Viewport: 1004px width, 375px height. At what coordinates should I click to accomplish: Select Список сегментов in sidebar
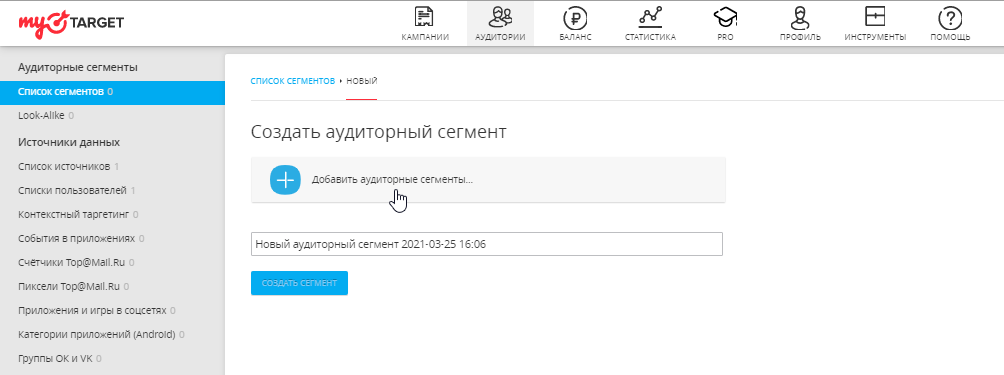(x=112, y=92)
